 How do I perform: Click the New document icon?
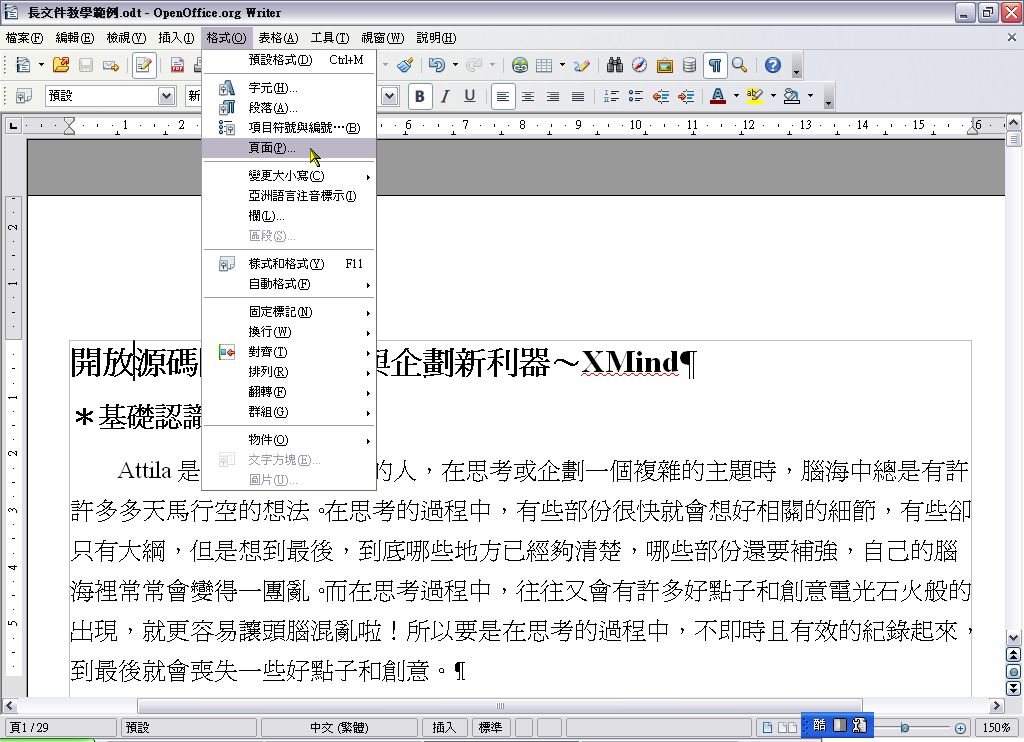(x=24, y=65)
